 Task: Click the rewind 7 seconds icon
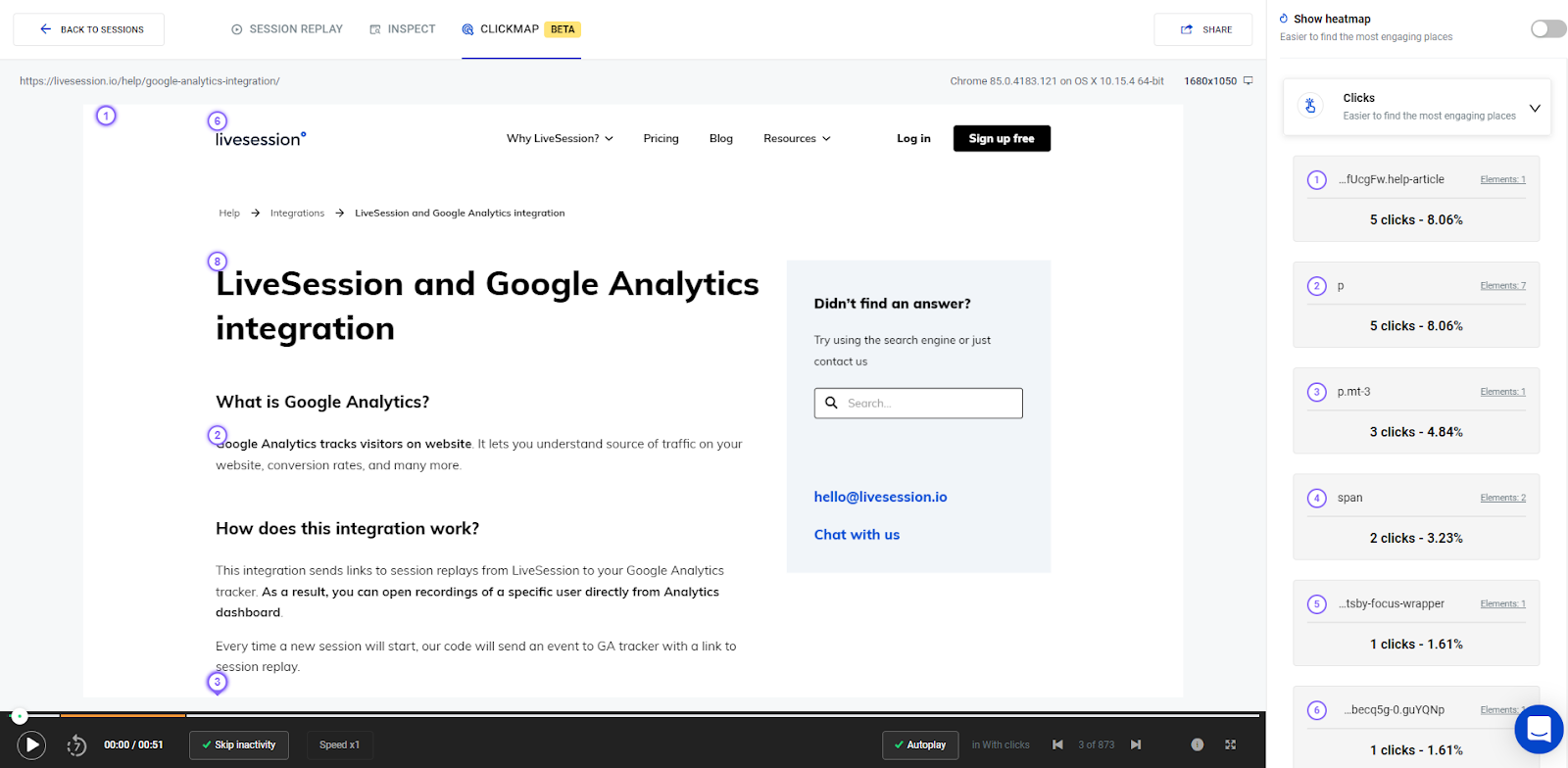coord(76,746)
